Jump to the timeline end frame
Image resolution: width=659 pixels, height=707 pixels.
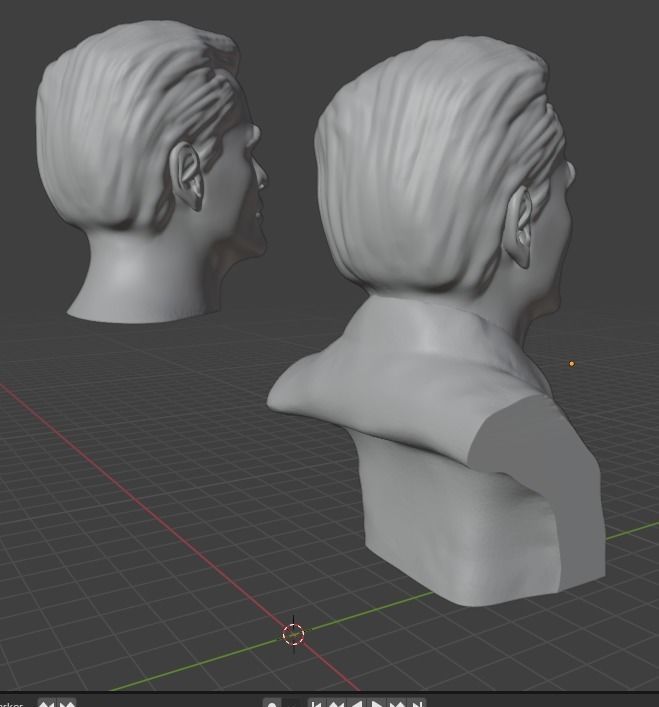(416, 702)
